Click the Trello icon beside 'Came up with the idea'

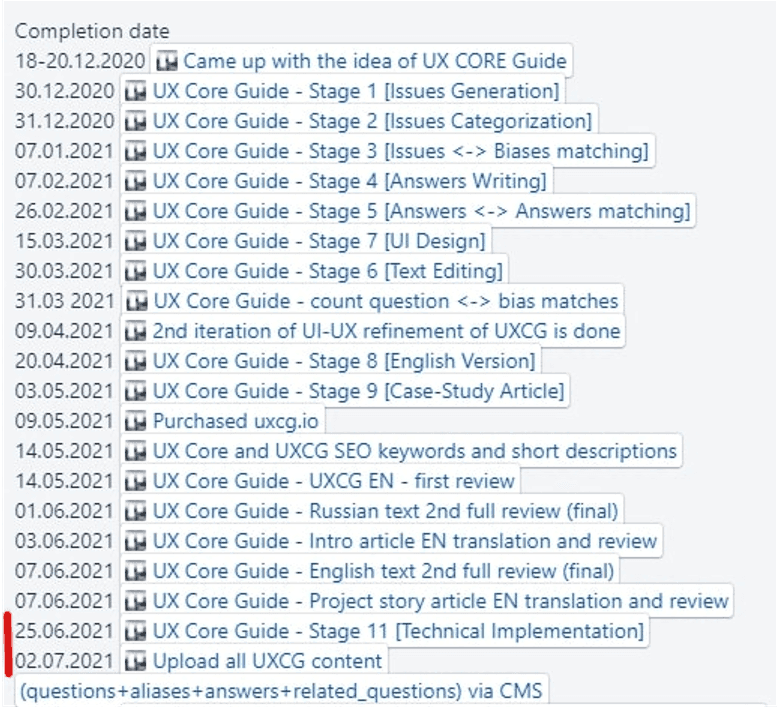[168, 62]
